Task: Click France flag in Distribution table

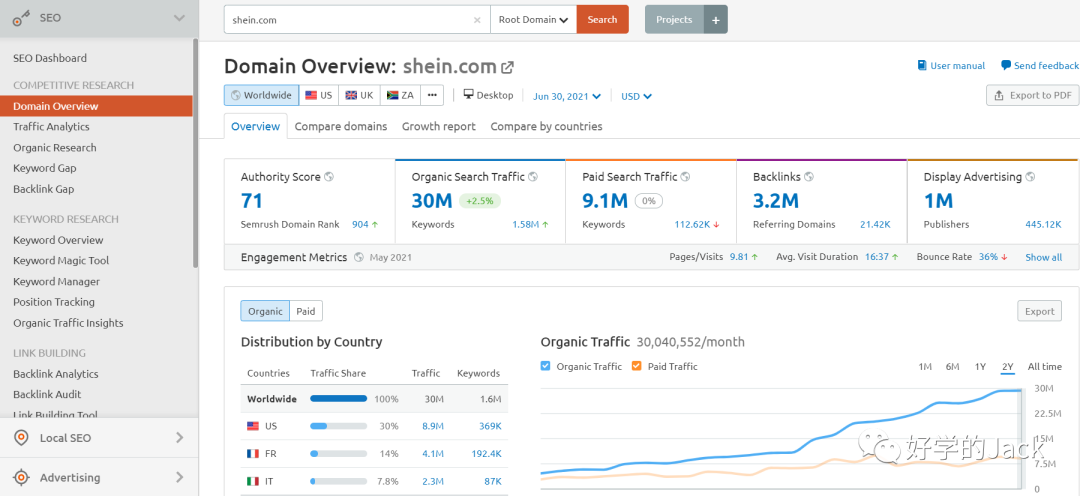Action: [253, 454]
